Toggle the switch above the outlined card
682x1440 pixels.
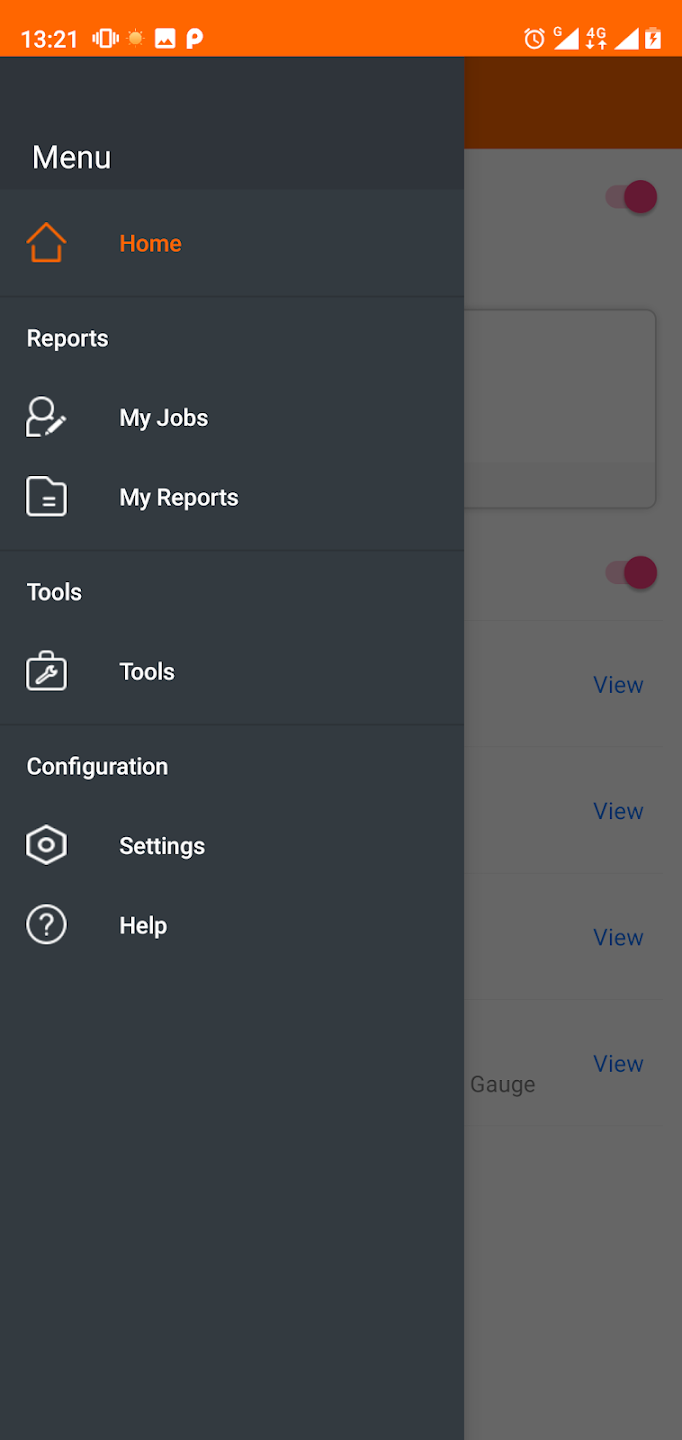[631, 197]
